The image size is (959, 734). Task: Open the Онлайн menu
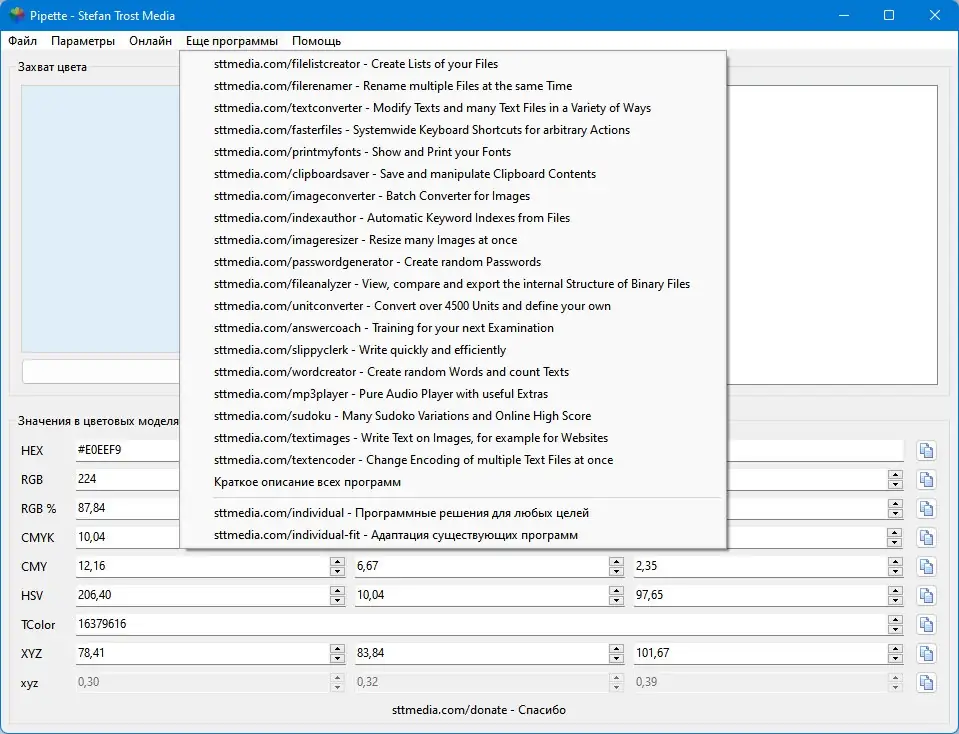pyautogui.click(x=150, y=41)
